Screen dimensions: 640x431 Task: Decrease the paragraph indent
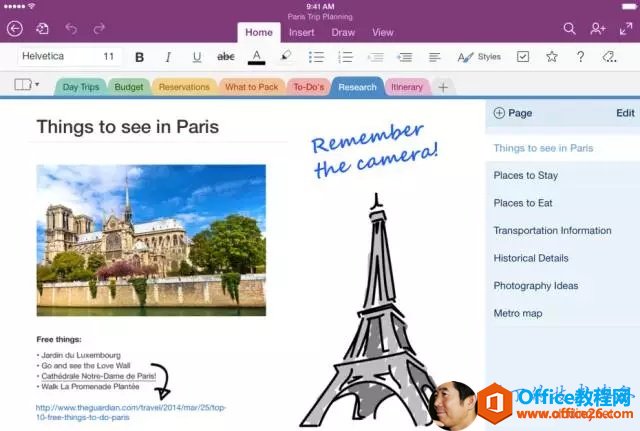[376, 57]
